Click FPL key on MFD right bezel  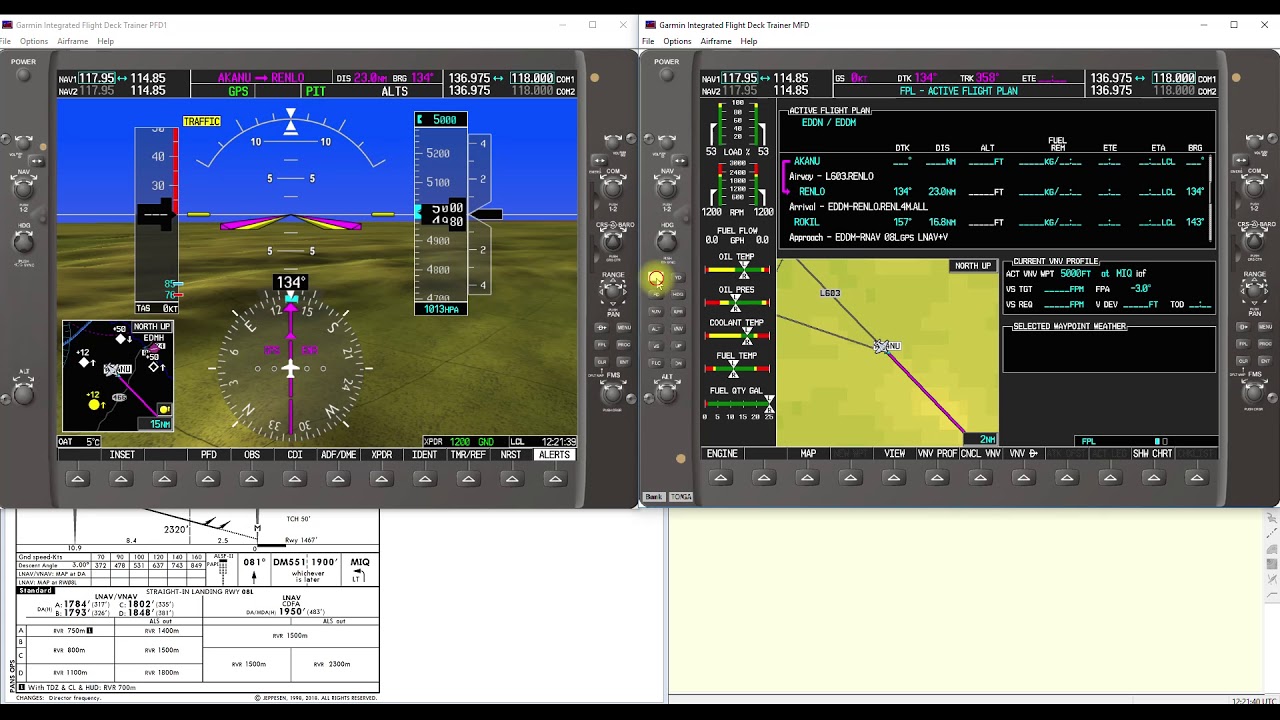click(x=1242, y=344)
